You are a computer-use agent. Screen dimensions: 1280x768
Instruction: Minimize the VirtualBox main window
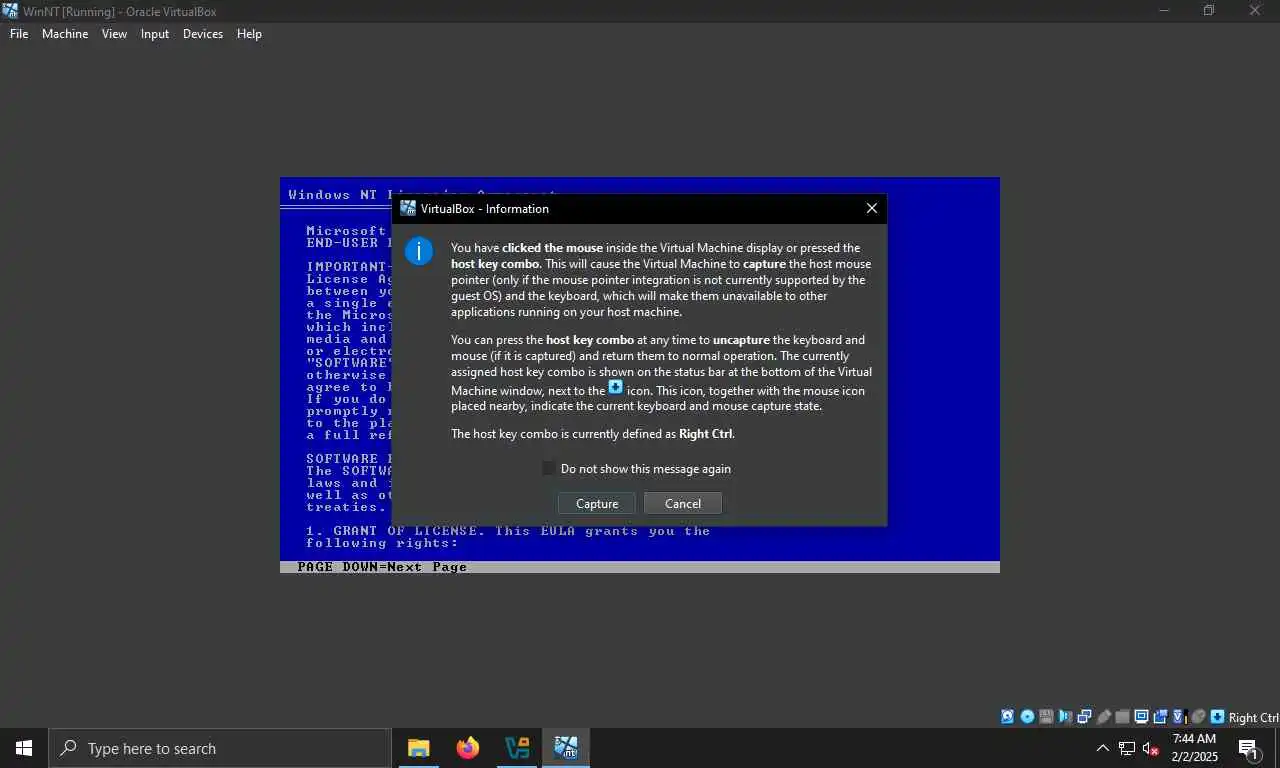[1163, 11]
